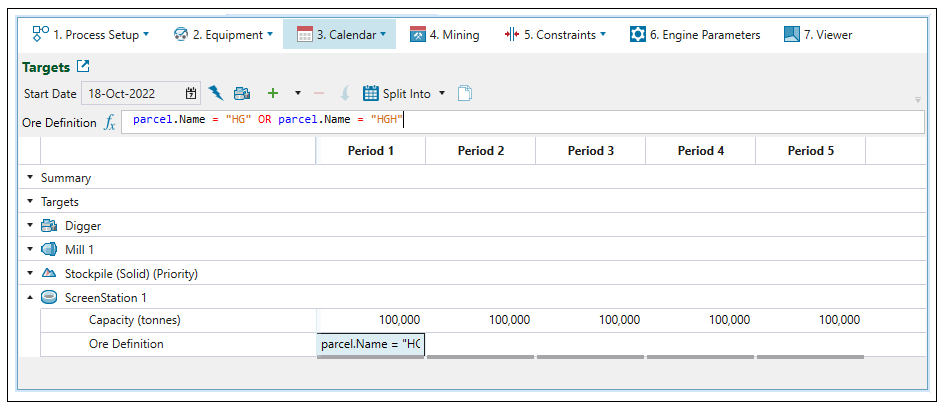Expand the Mill 1 row
Viewport: 941px width, 409px height.
click(x=30, y=250)
